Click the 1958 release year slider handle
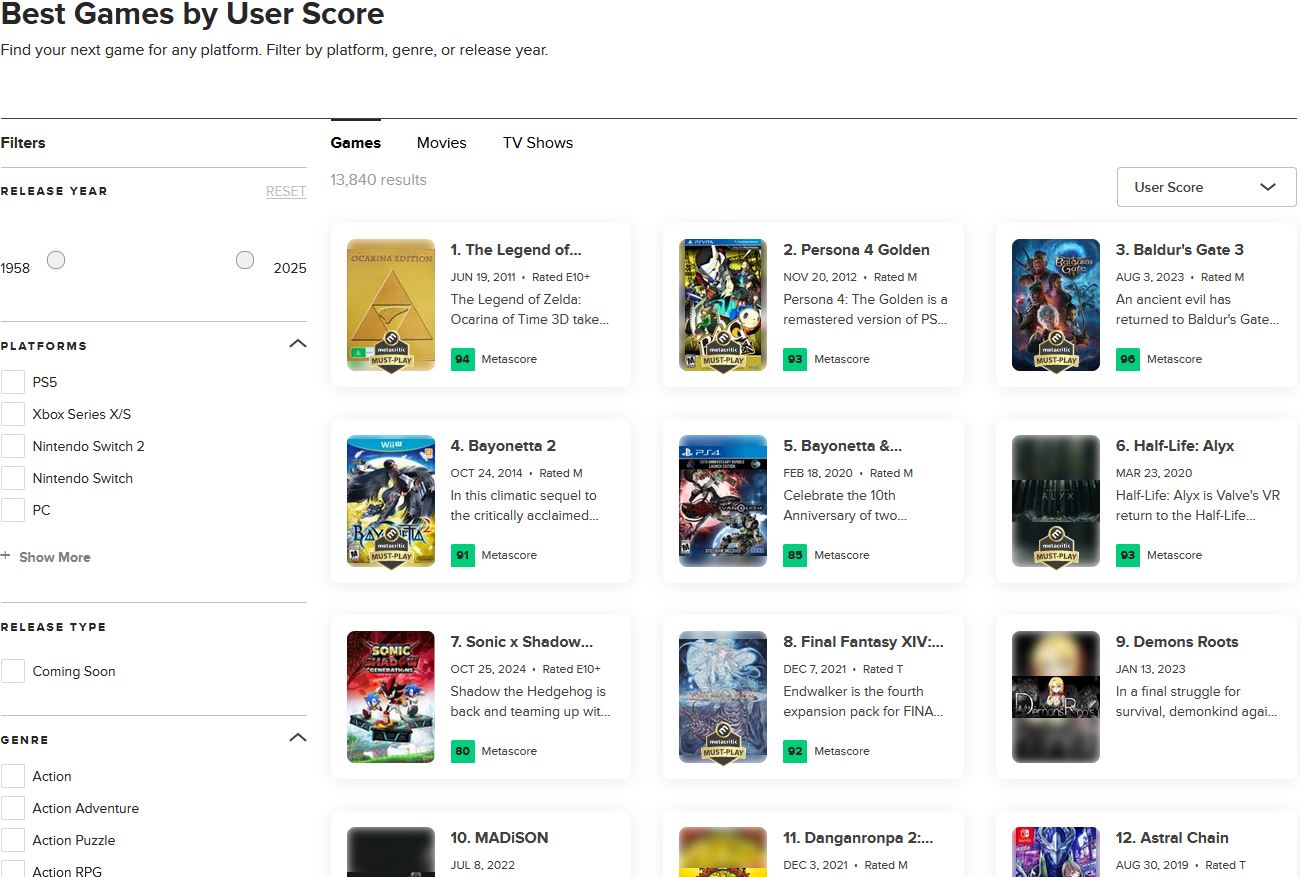Viewport: 1301px width, 877px height. (56, 260)
